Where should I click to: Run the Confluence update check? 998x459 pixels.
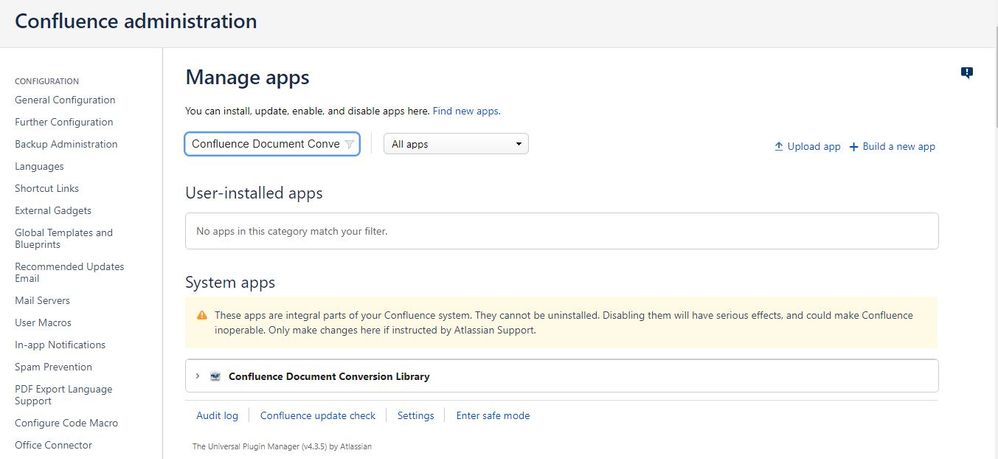pyautogui.click(x=318, y=416)
